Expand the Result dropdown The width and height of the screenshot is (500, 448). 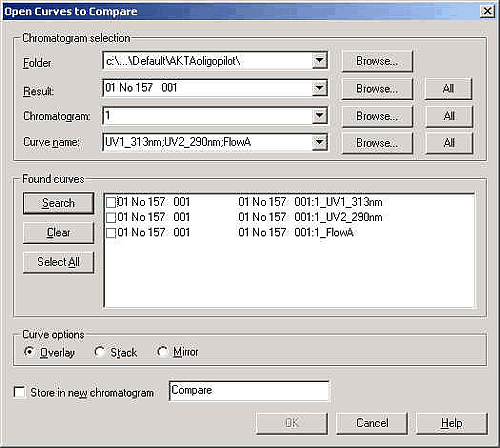(319, 88)
